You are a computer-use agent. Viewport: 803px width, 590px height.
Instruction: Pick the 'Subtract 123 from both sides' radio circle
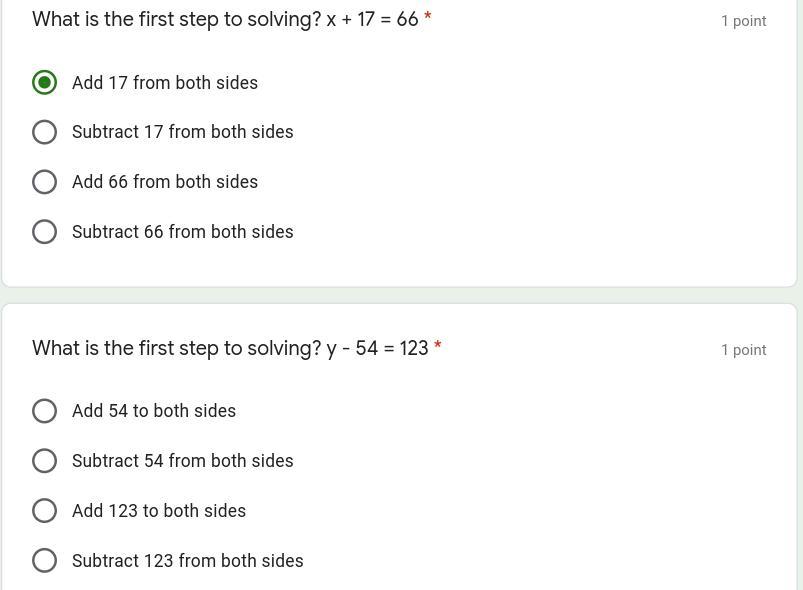click(x=44, y=561)
